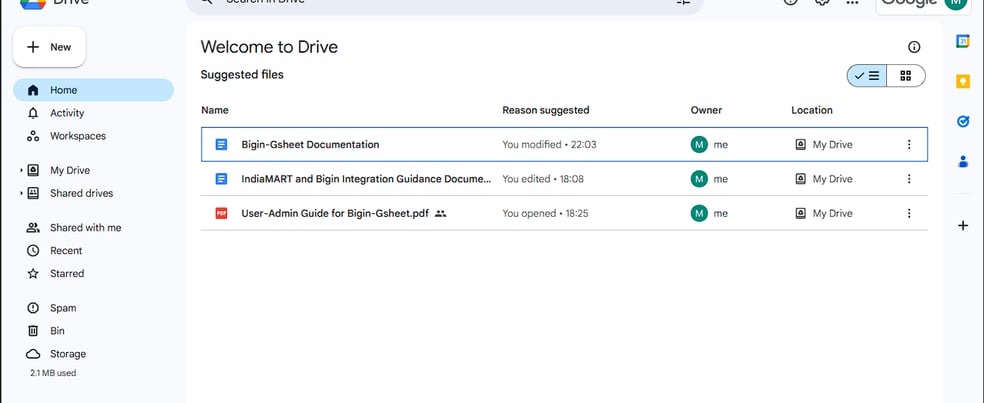
Task: Click Docs icon of IndiaMART document
Action: tap(221, 179)
